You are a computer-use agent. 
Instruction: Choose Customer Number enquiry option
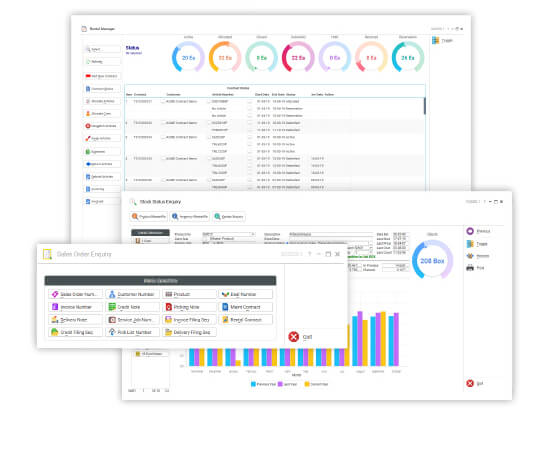point(132,294)
